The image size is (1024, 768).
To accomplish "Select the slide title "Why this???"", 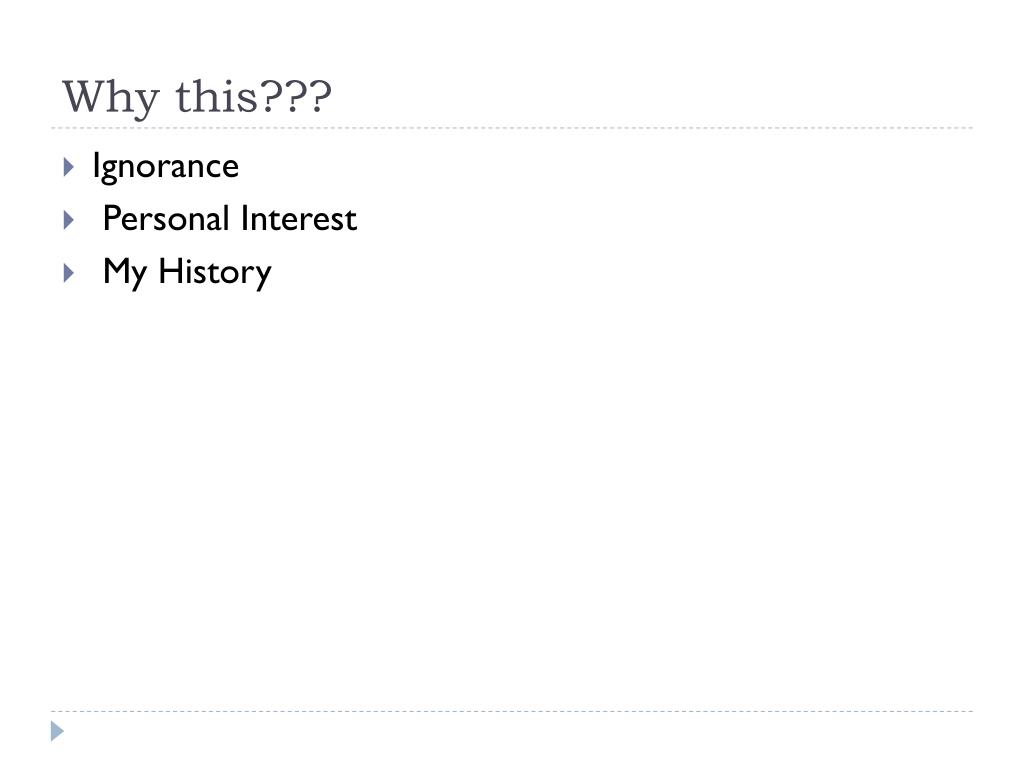I will coord(196,98).
